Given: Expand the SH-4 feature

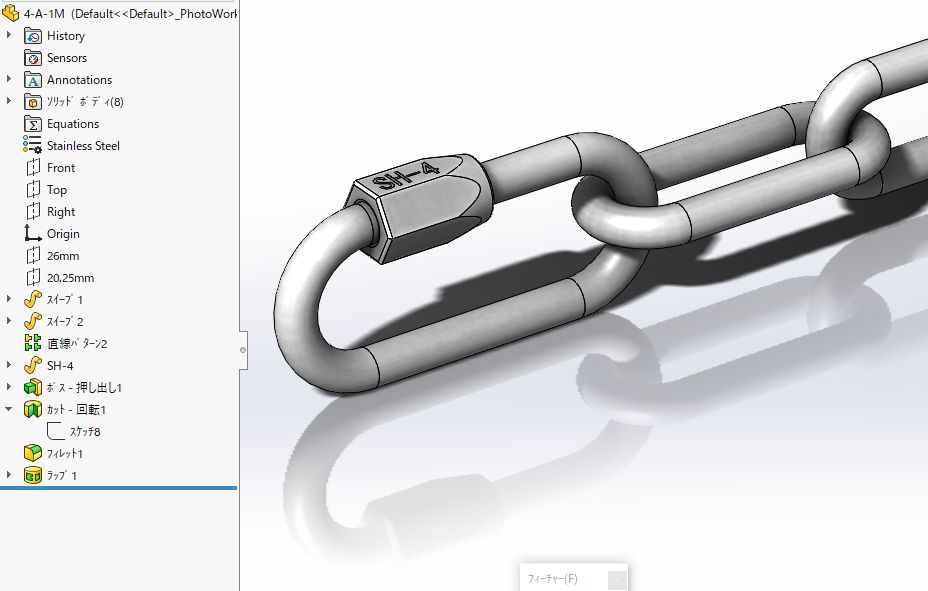Looking at the screenshot, I should coord(9,365).
